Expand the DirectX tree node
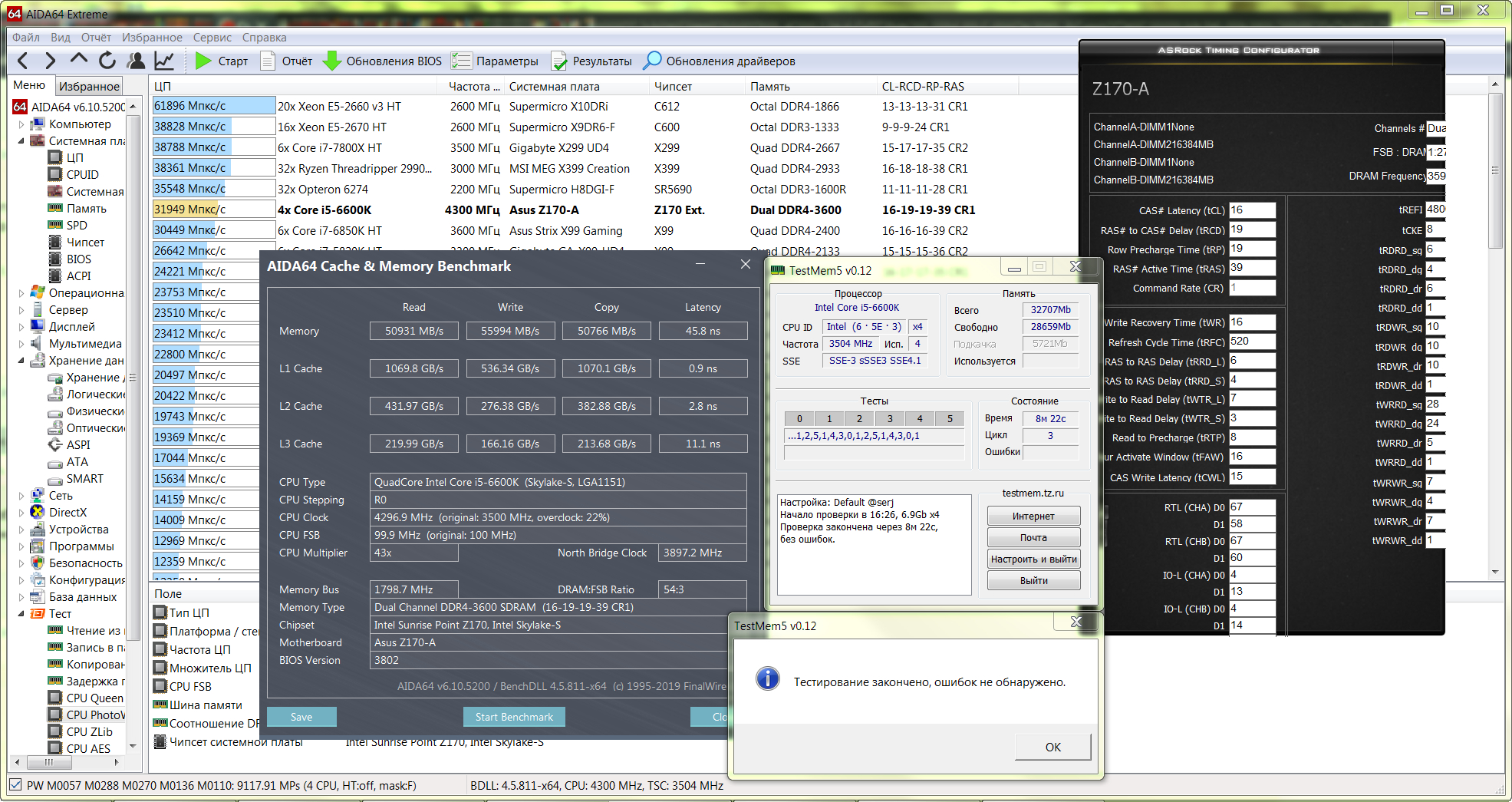 tap(21, 513)
